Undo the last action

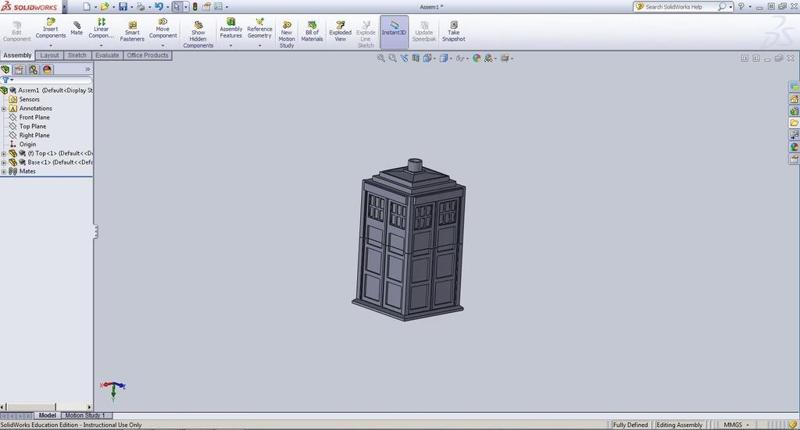pyautogui.click(x=159, y=7)
